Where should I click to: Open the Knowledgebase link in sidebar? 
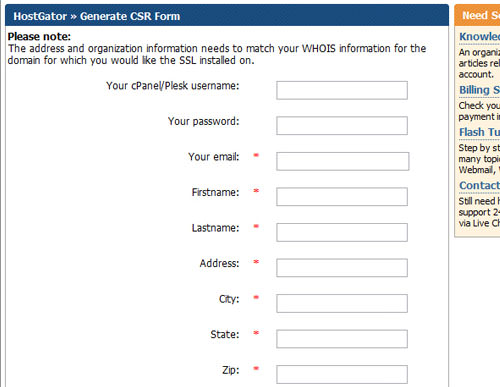tap(479, 36)
